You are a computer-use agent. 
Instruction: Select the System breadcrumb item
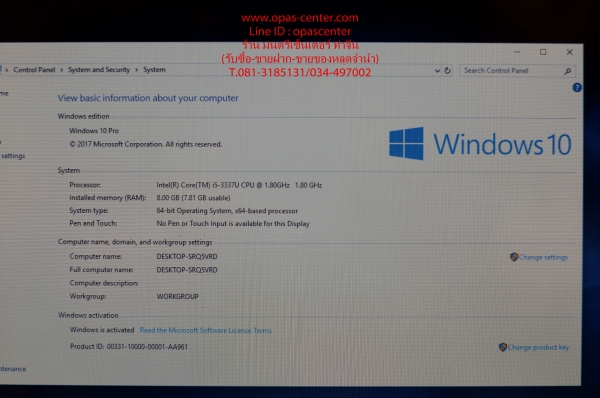[154, 70]
